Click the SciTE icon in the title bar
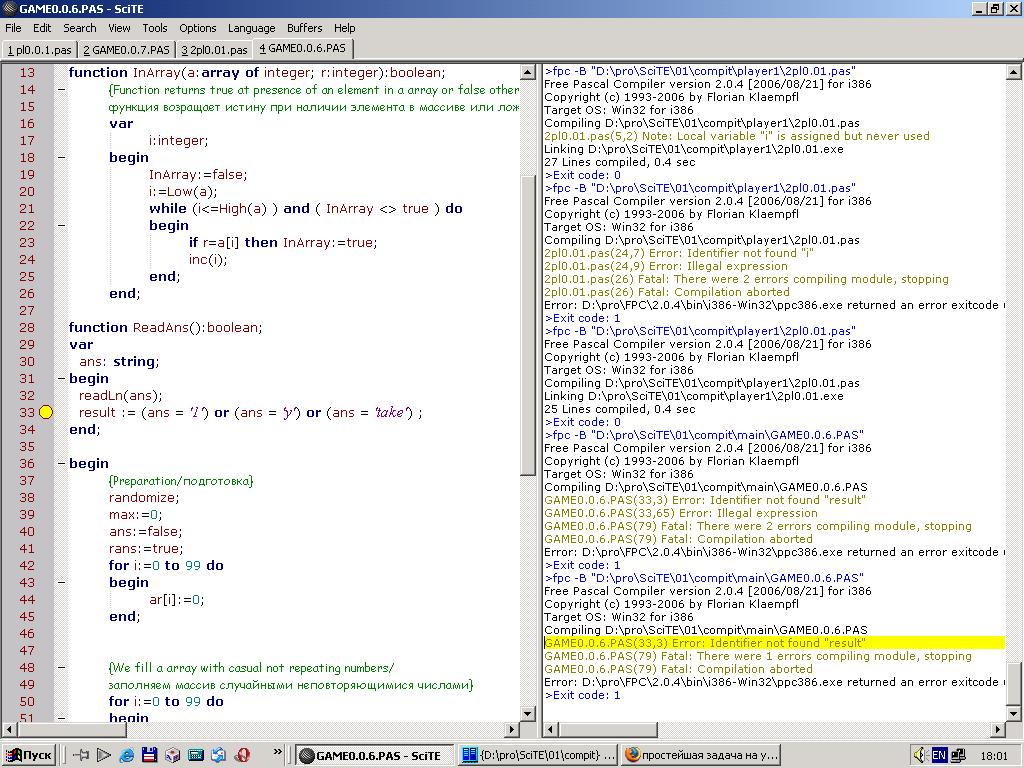 (9, 8)
